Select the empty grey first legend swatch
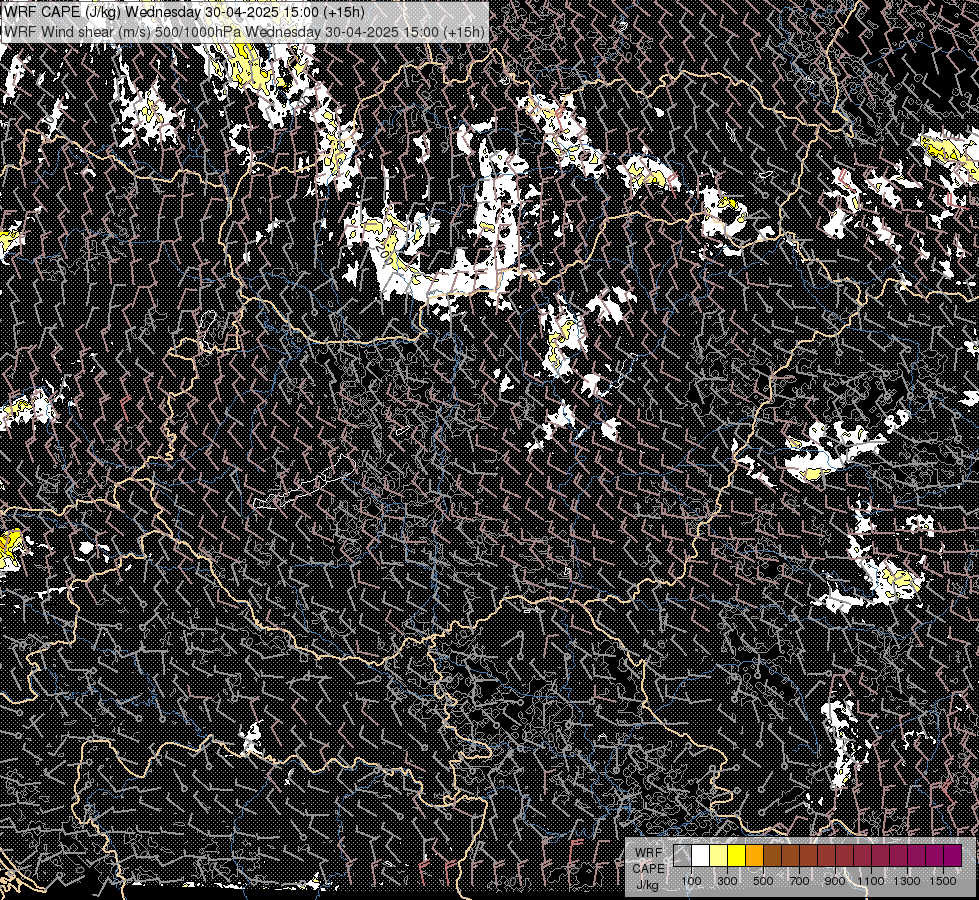The height and width of the screenshot is (900, 979). point(682,855)
